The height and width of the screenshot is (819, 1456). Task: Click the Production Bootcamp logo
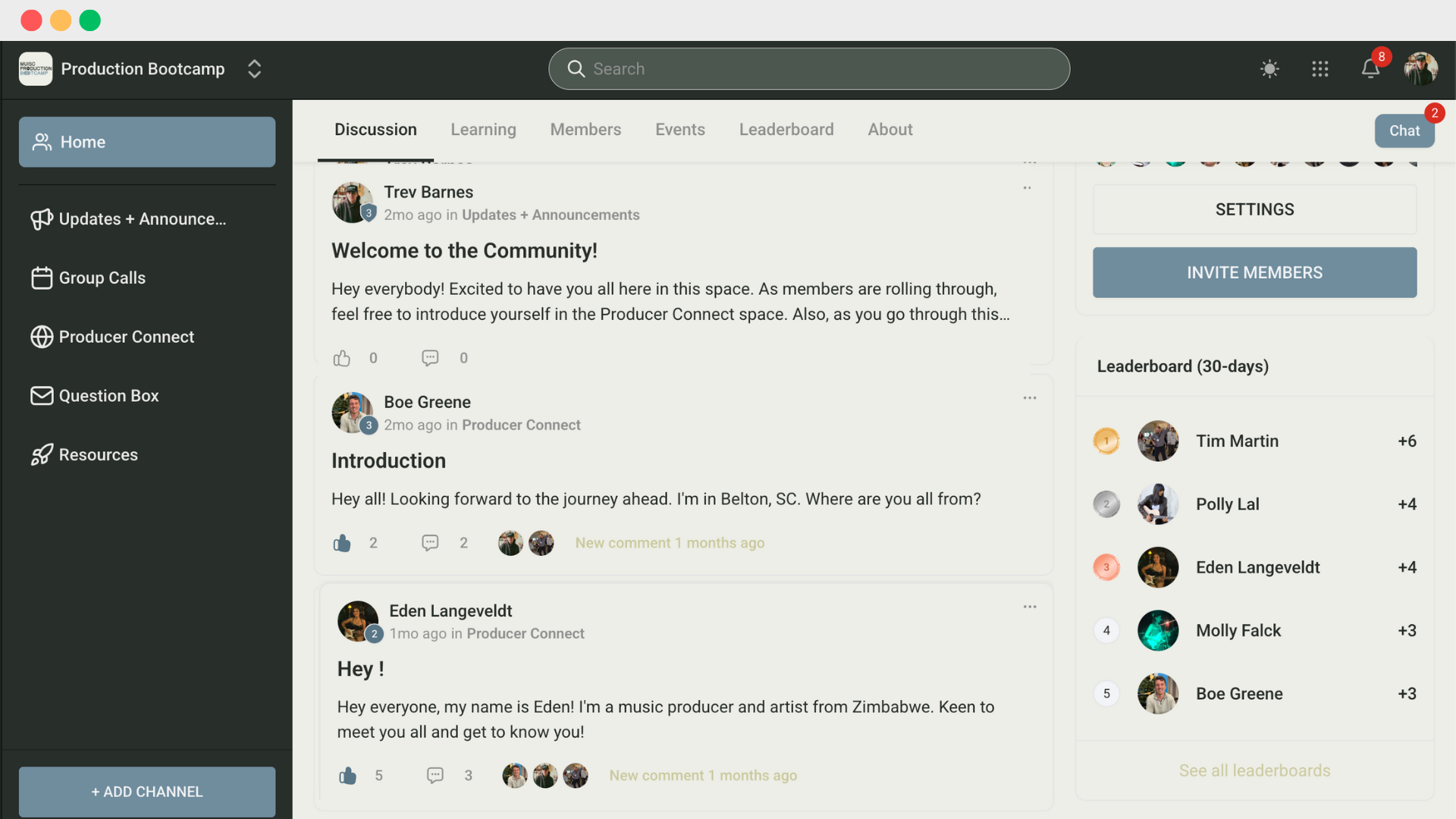point(36,69)
